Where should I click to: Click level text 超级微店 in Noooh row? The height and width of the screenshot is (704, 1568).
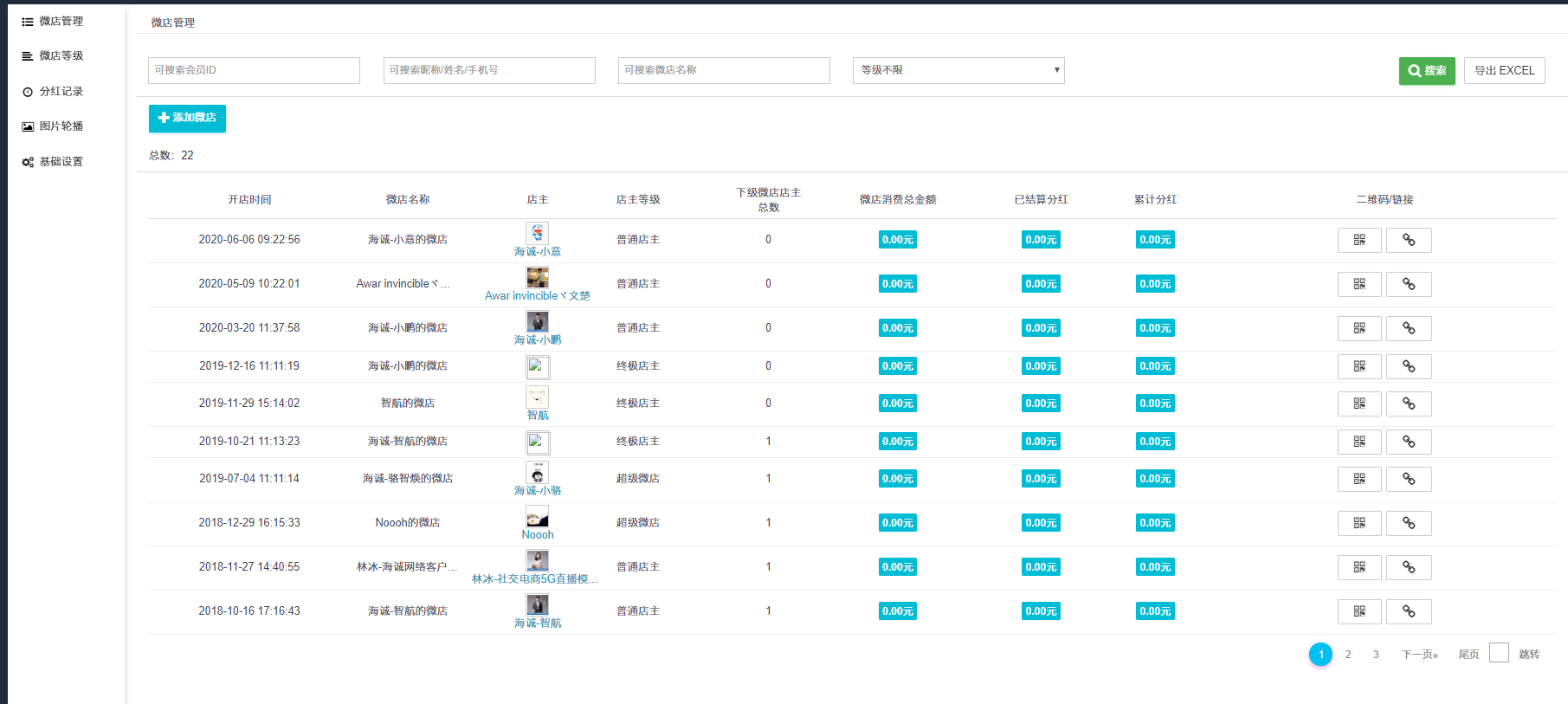click(638, 523)
